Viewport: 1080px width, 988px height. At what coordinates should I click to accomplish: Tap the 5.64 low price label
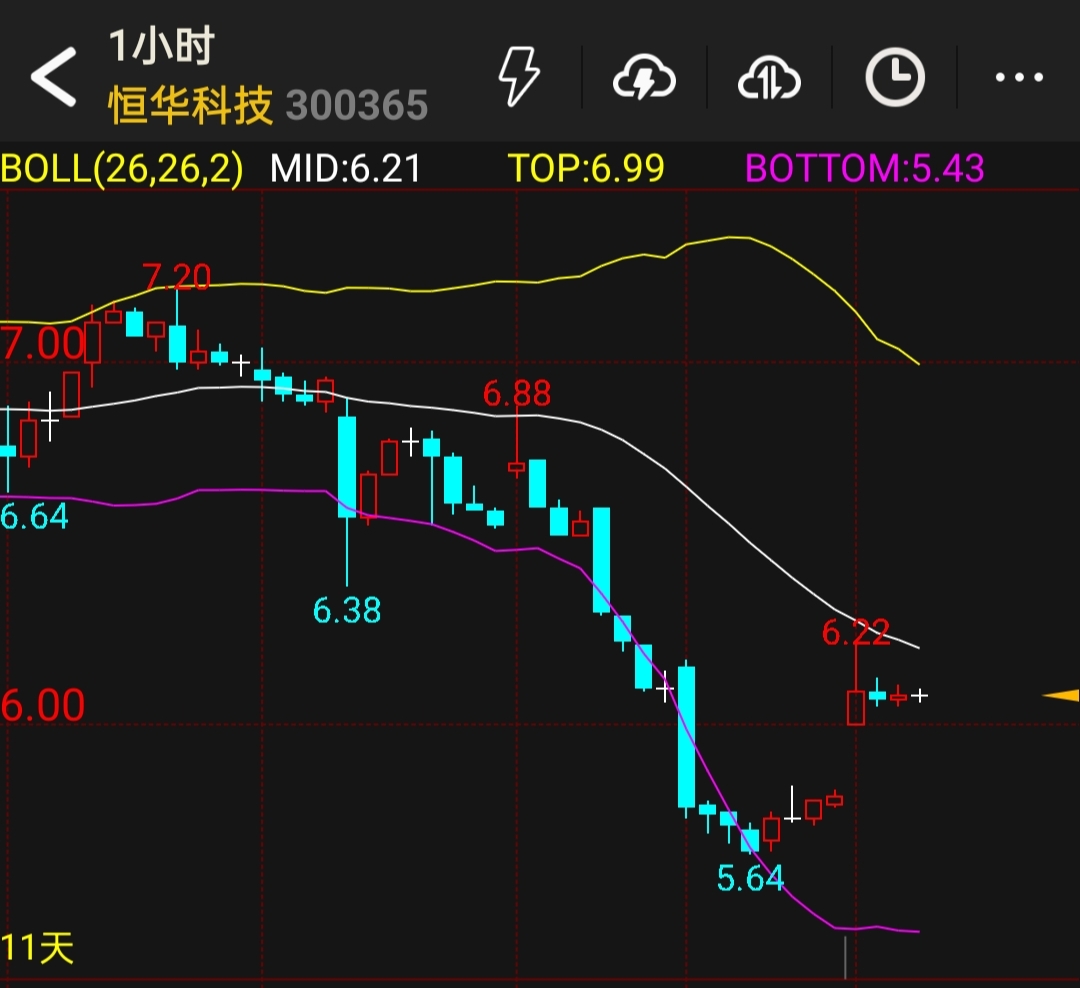[750, 878]
